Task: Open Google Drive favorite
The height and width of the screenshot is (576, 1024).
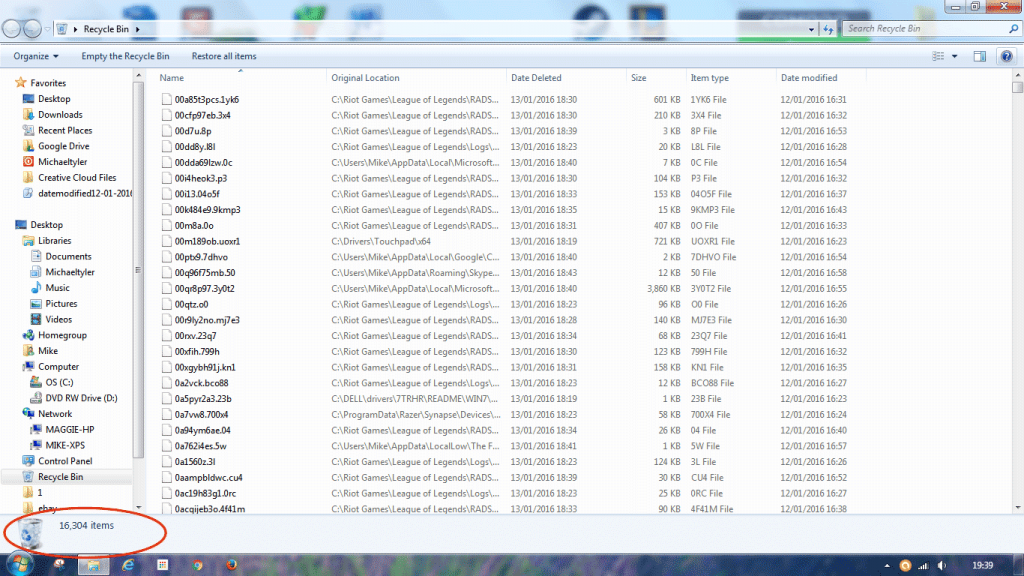Action: [63, 146]
